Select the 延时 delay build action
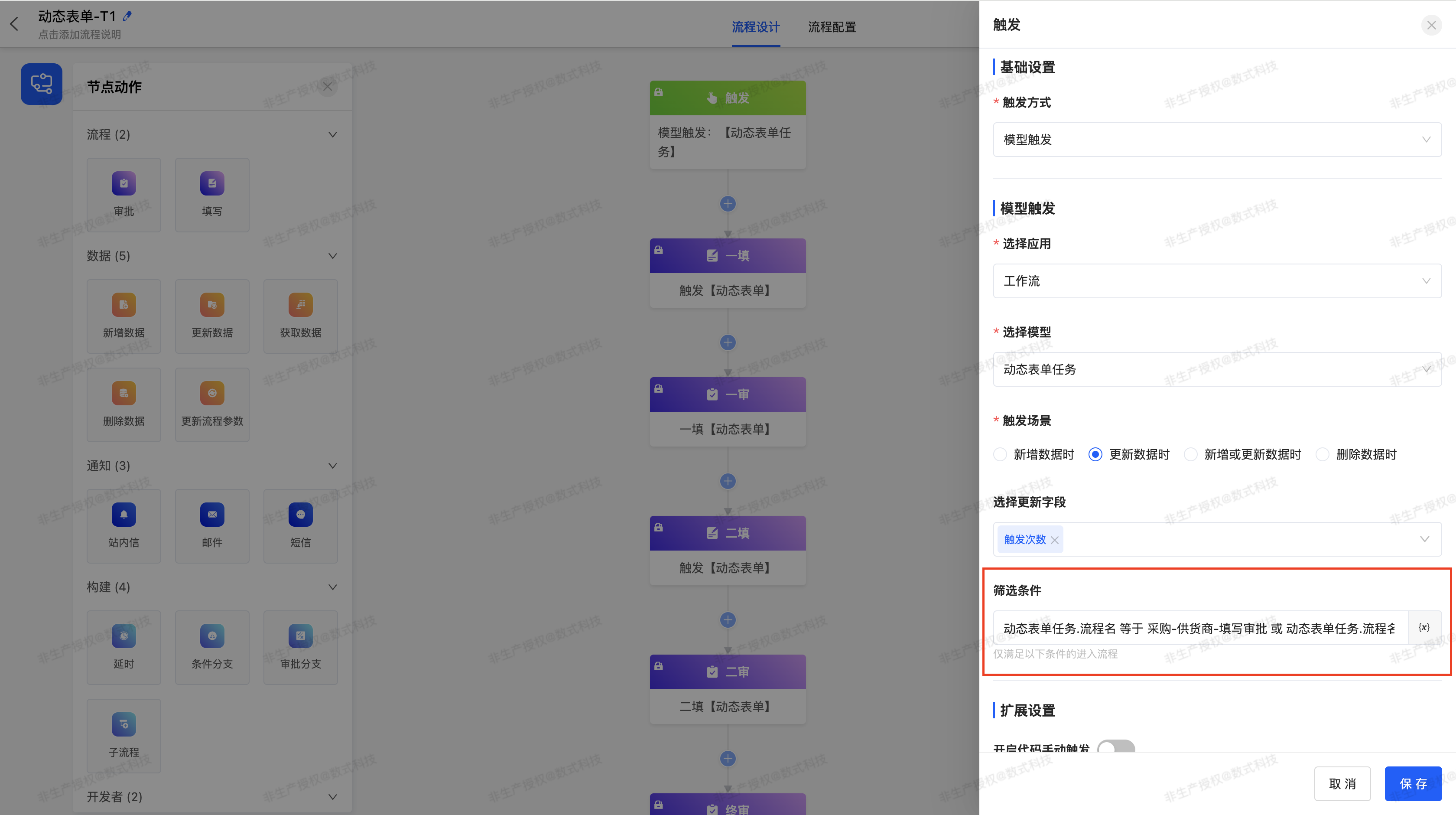This screenshot has width=1456, height=815. (123, 647)
